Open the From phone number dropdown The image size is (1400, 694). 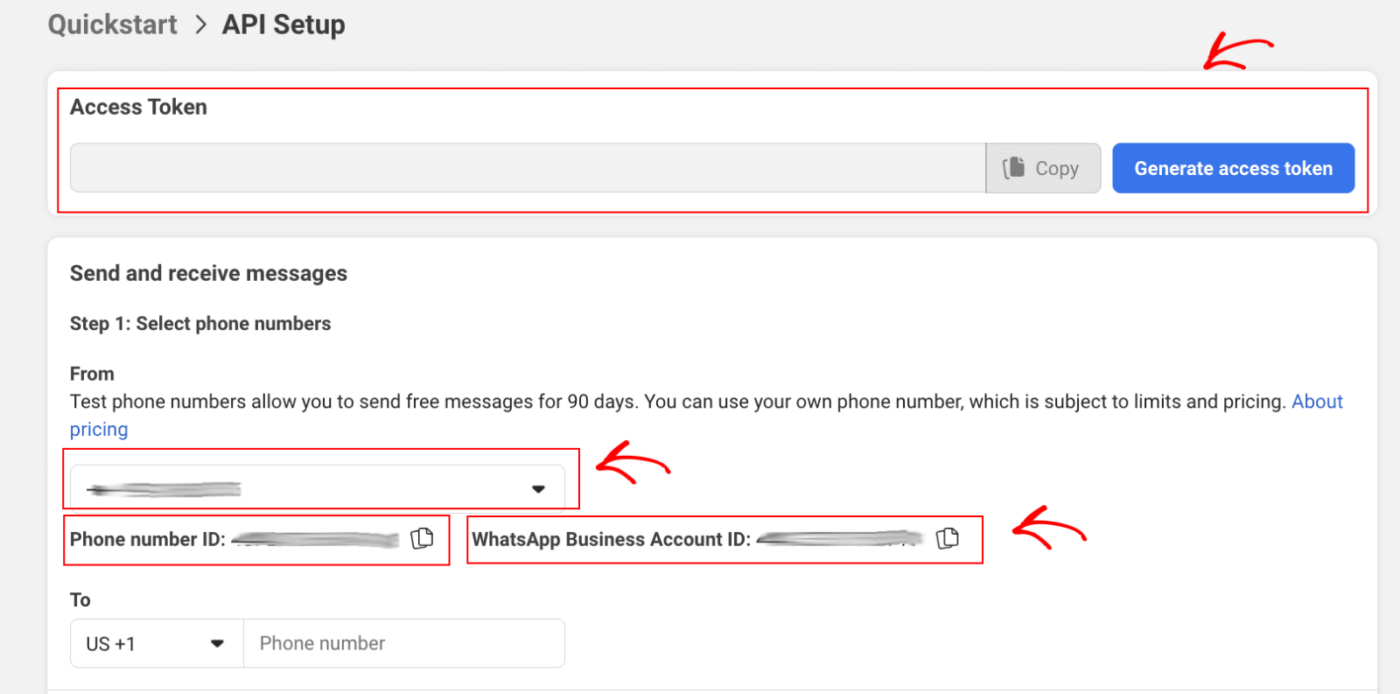[x=318, y=488]
